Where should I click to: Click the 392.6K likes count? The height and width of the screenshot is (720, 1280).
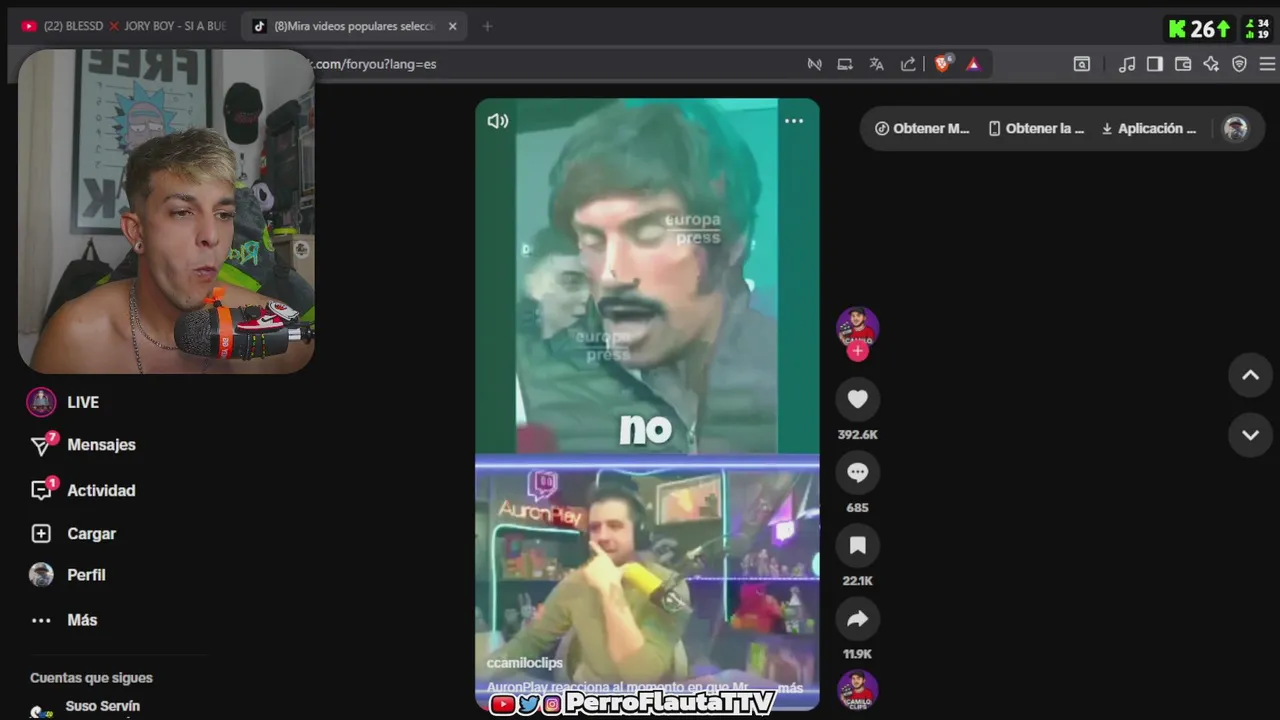pos(858,435)
